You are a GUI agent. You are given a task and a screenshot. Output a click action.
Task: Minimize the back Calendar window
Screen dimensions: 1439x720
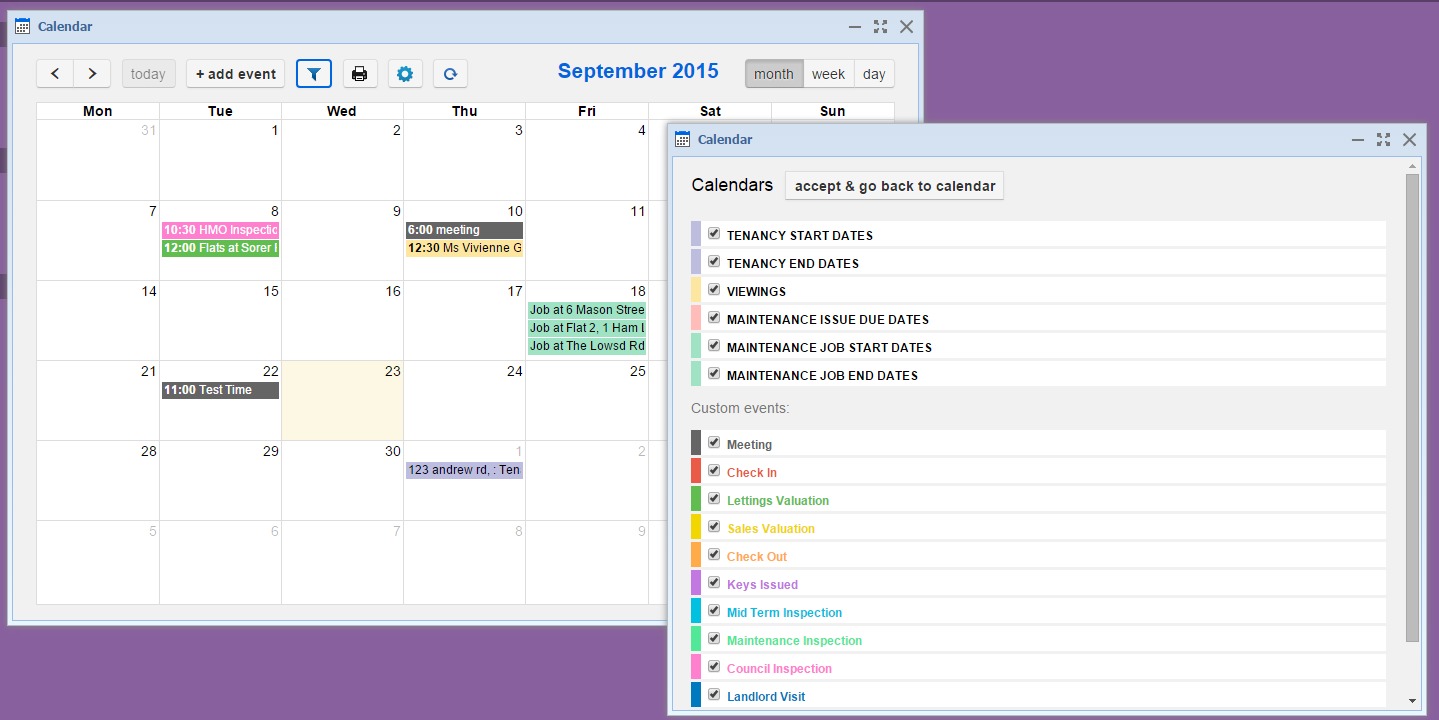click(855, 27)
